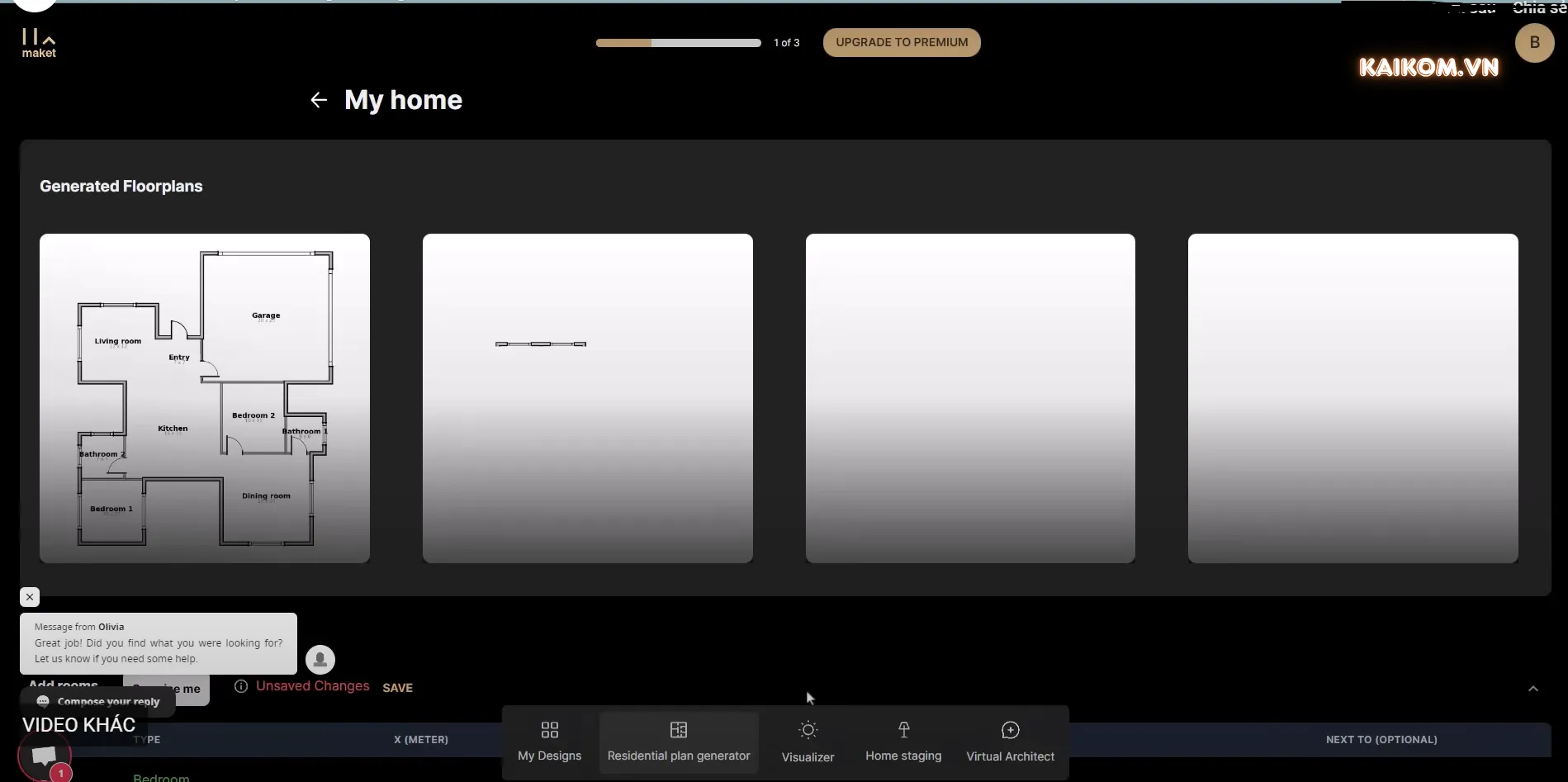Click the maket logo icon
This screenshot has height=782, width=1568.
[38, 43]
